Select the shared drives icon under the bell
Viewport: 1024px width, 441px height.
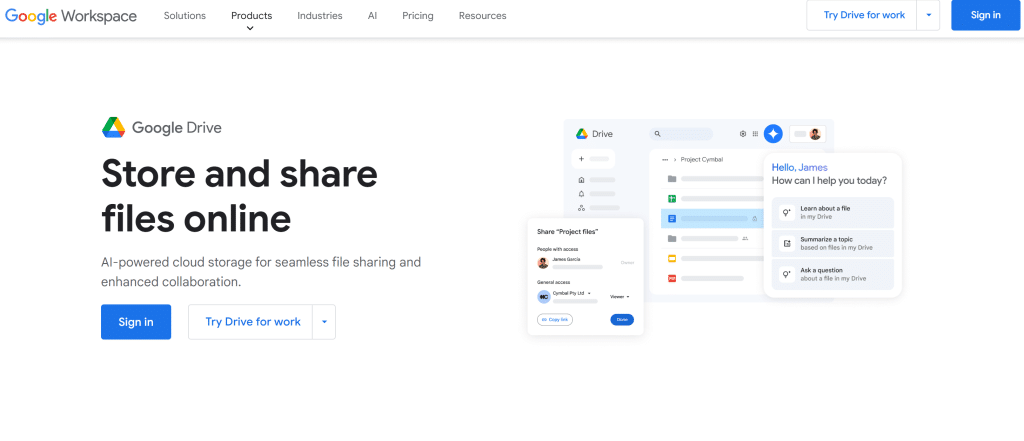point(581,208)
